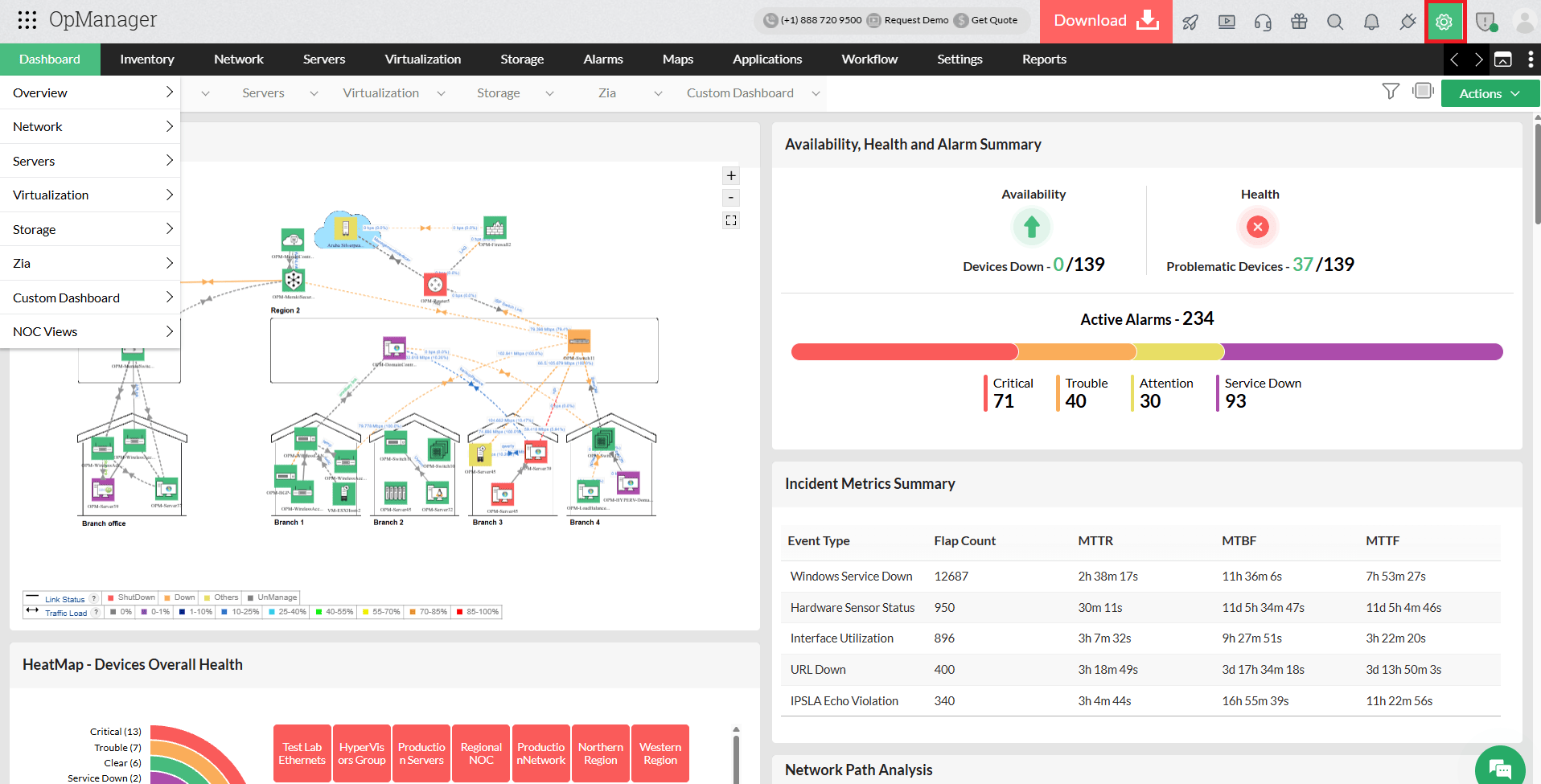Expand the map to fullscreen

731,220
